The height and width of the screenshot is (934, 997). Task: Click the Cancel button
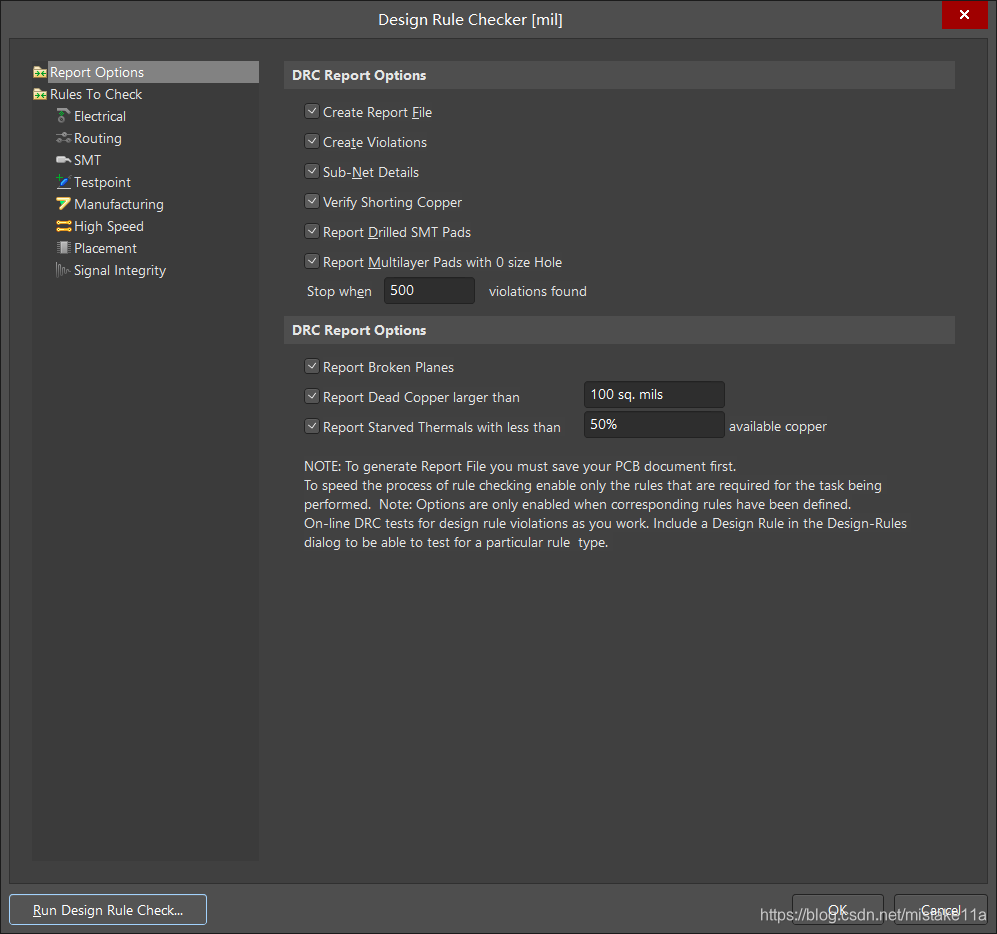coord(940,910)
